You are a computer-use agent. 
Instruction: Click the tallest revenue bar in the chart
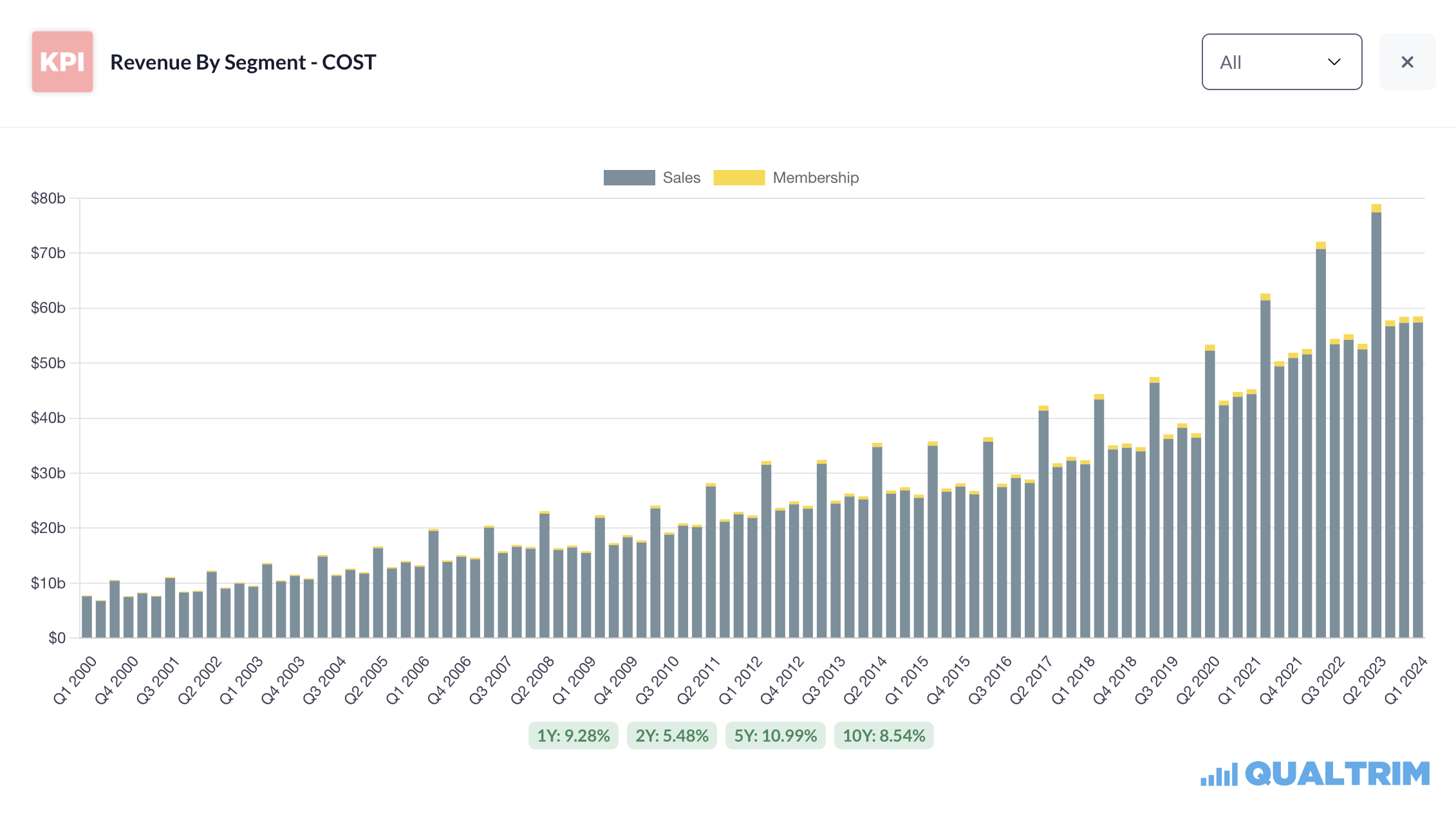[x=1376, y=421]
